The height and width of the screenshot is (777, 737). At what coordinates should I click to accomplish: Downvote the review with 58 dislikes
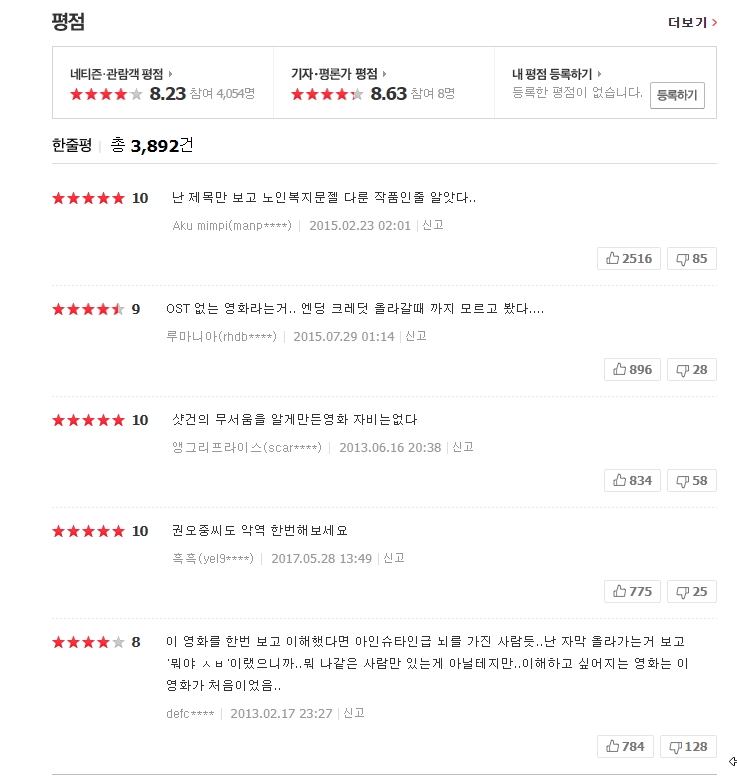(x=691, y=480)
